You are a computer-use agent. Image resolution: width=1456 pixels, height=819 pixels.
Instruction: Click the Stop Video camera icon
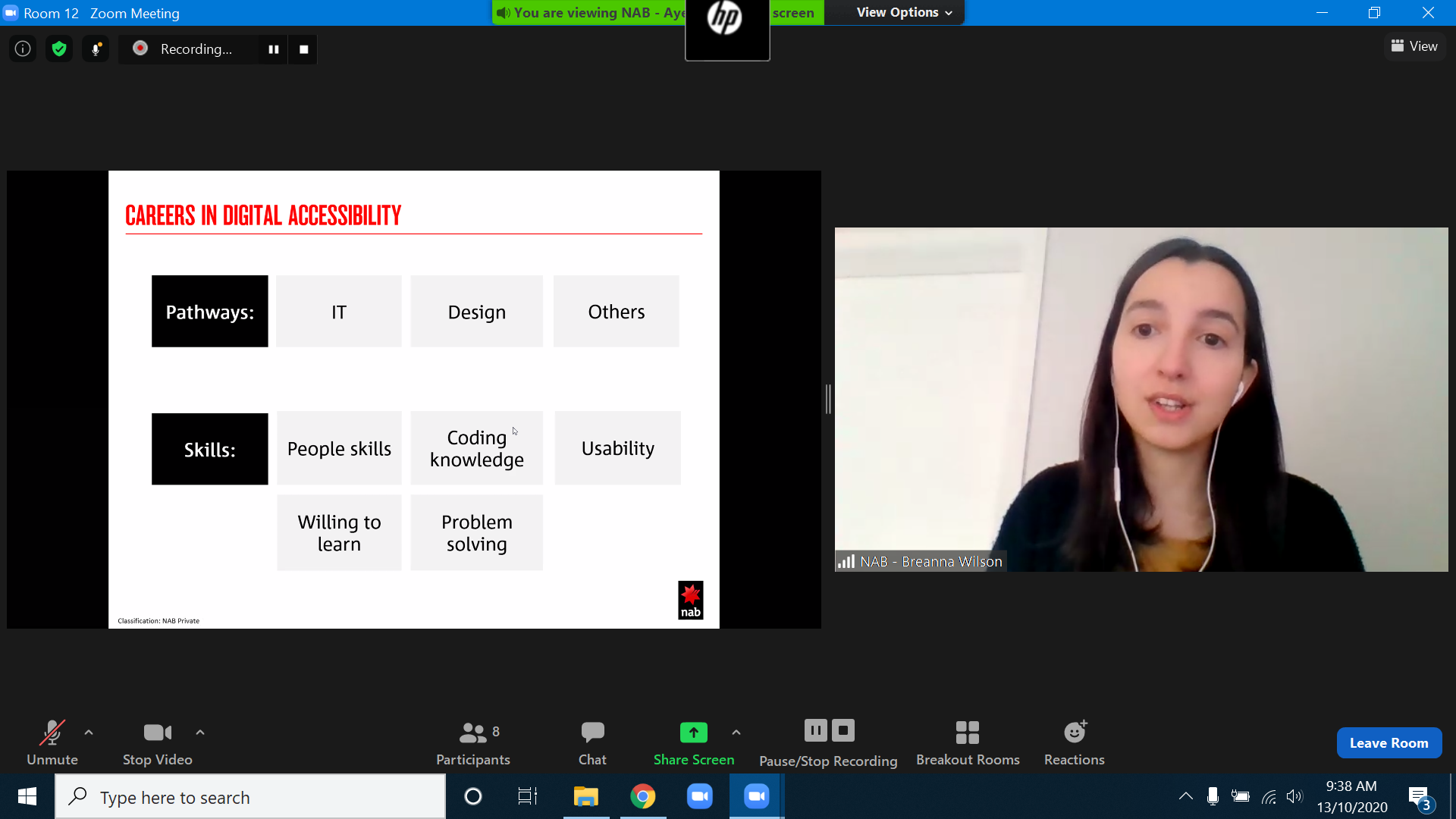[x=156, y=732]
